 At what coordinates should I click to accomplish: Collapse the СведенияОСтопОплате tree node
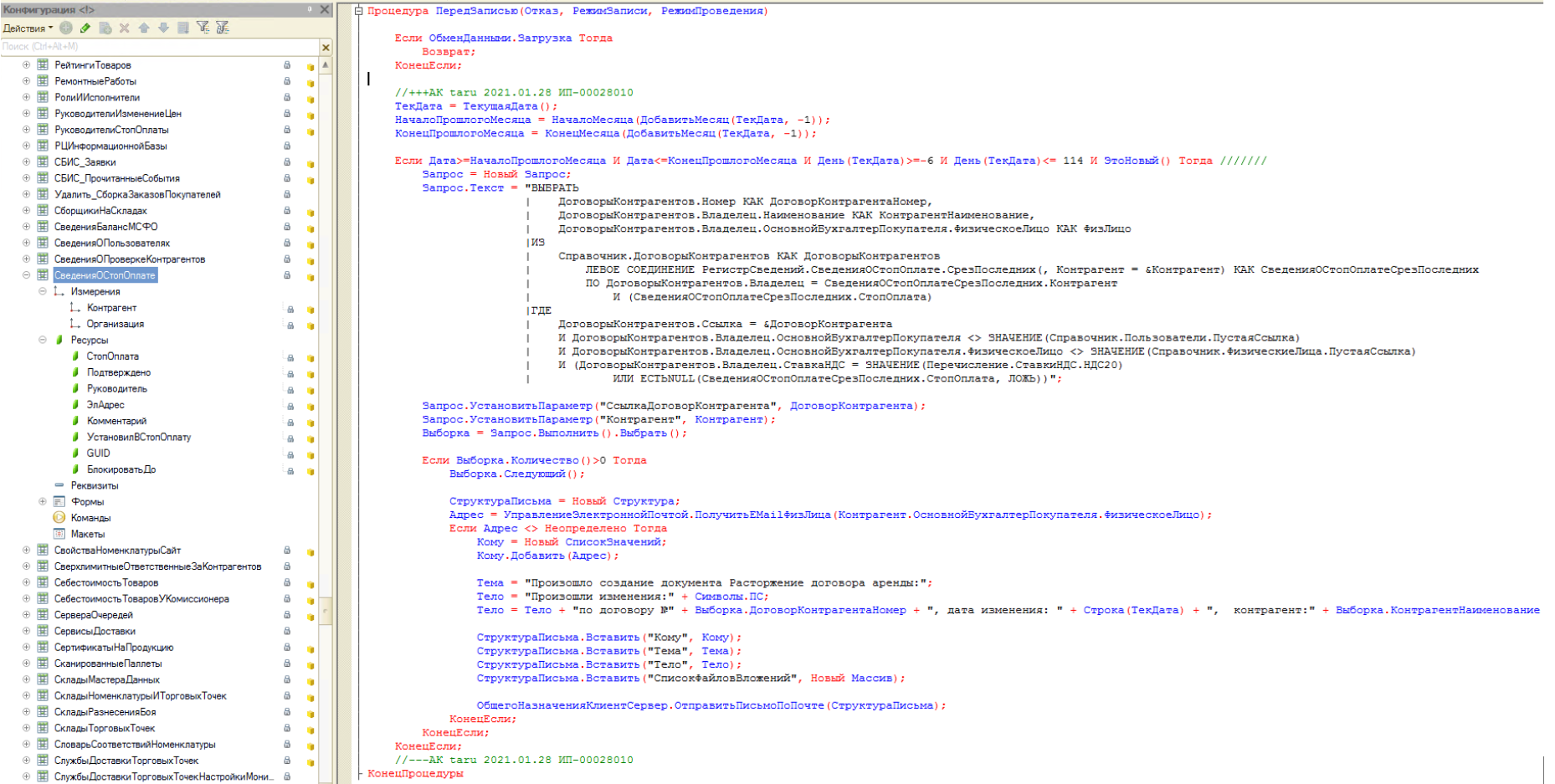click(26, 275)
